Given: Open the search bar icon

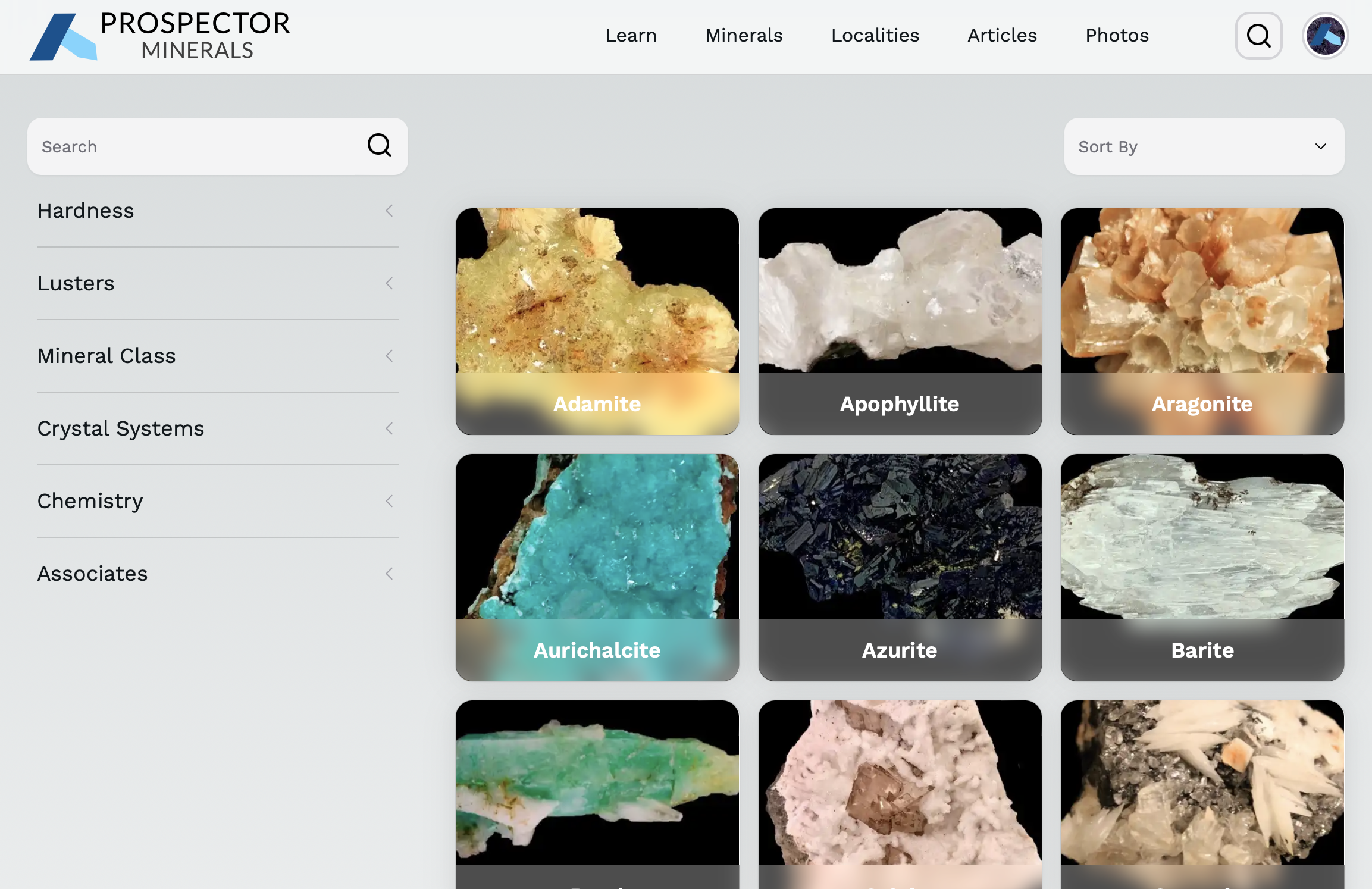Looking at the screenshot, I should 1258,35.
